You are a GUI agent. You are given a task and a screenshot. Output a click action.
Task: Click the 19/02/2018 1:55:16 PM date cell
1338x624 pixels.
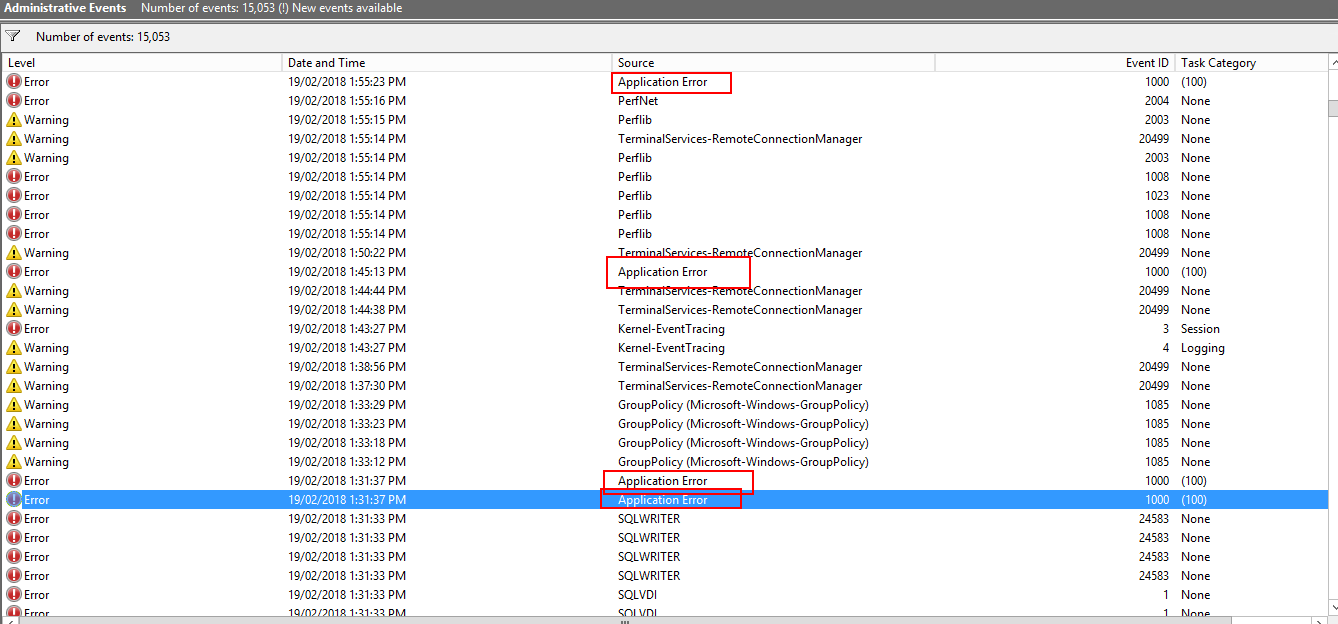coord(347,101)
